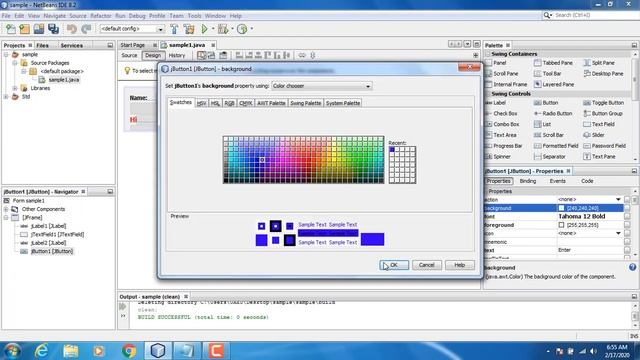This screenshot has height=360, width=640.
Task: Open the Refactor menu
Action: [x=100, y=16]
